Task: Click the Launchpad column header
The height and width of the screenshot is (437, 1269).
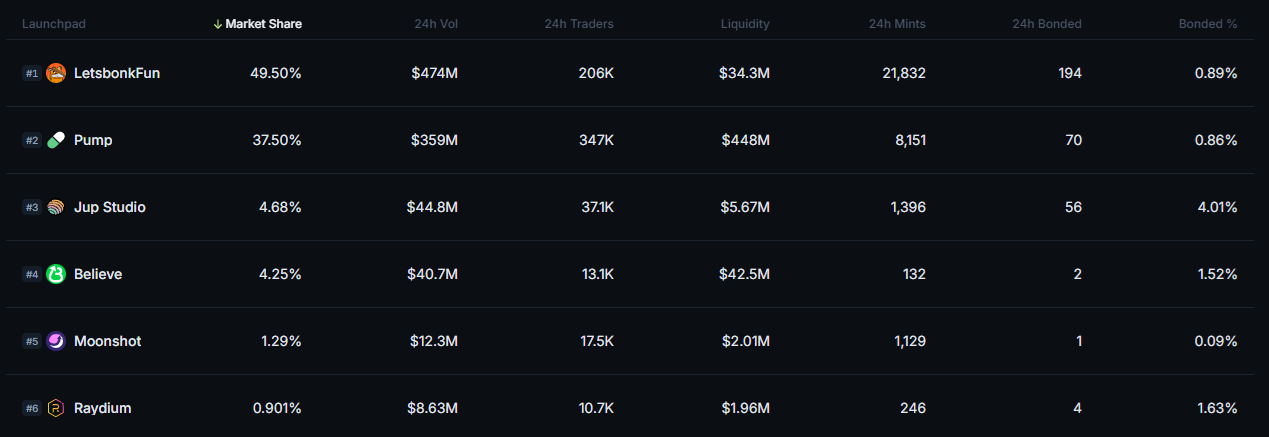Action: pos(52,24)
